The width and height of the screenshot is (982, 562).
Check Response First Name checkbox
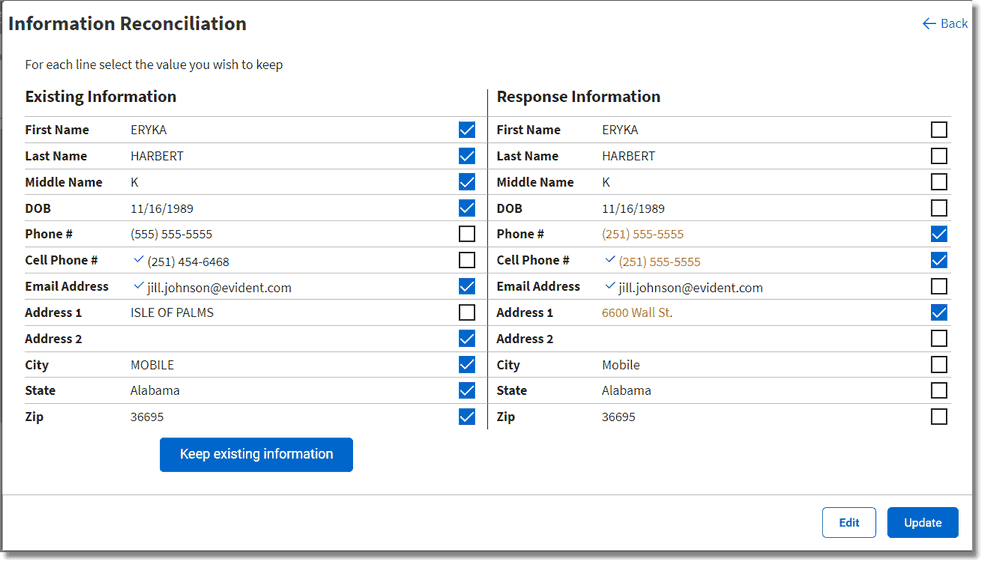click(x=939, y=130)
